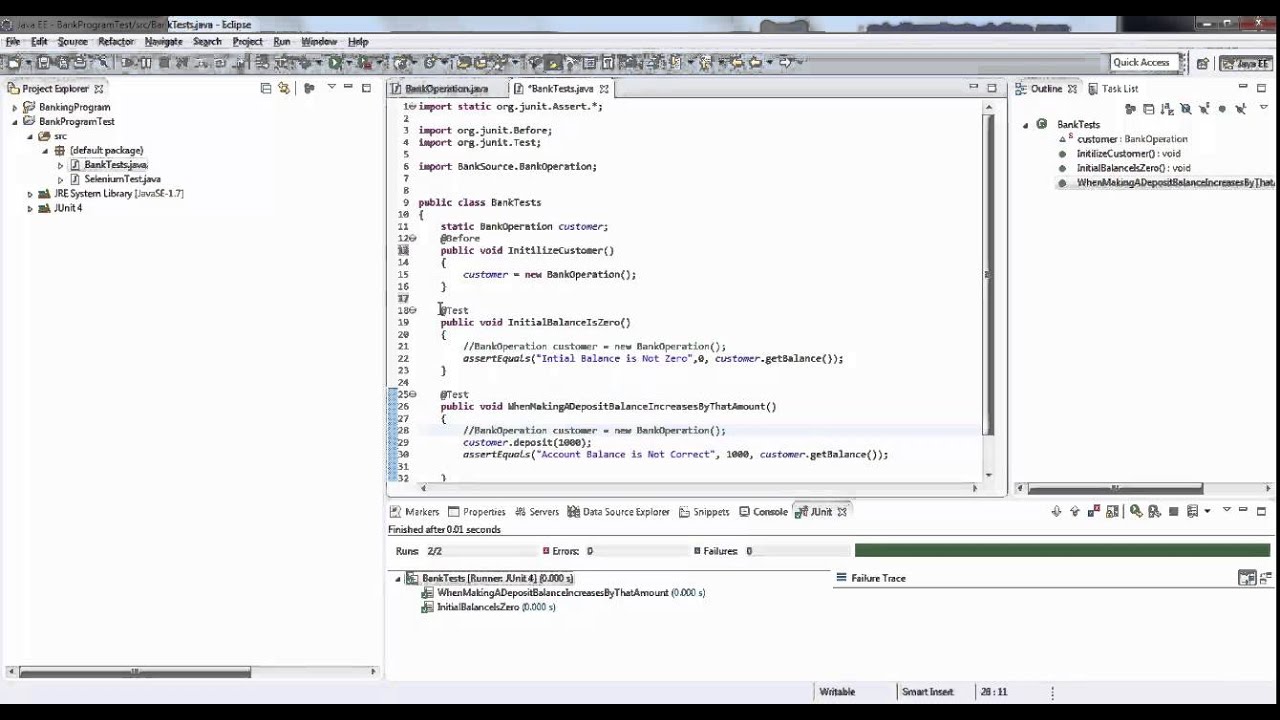Toggle Hide Local Types icon in Outline
Image resolution: width=1280 pixels, height=720 pixels.
[1240, 109]
